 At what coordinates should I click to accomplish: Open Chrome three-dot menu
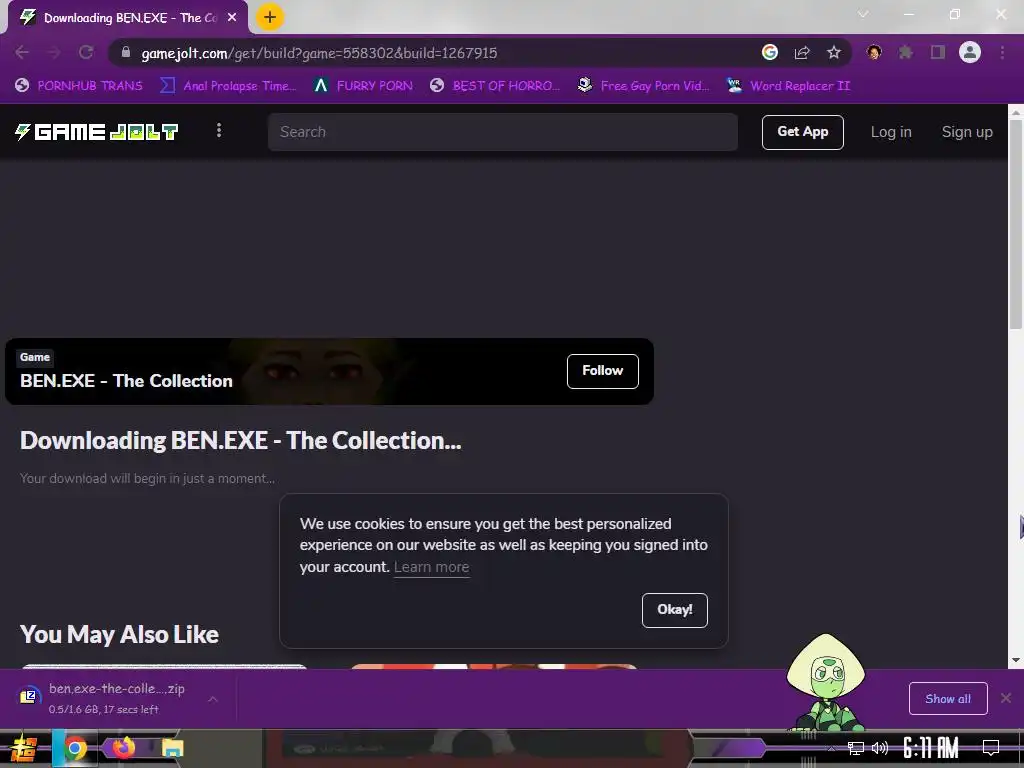[1002, 52]
